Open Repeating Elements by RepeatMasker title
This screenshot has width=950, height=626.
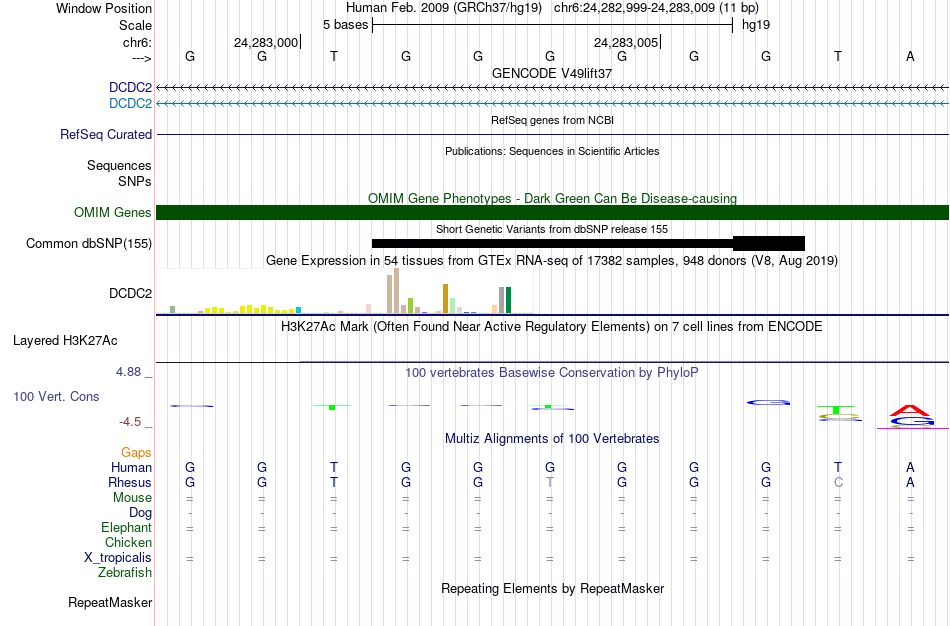[x=553, y=588]
